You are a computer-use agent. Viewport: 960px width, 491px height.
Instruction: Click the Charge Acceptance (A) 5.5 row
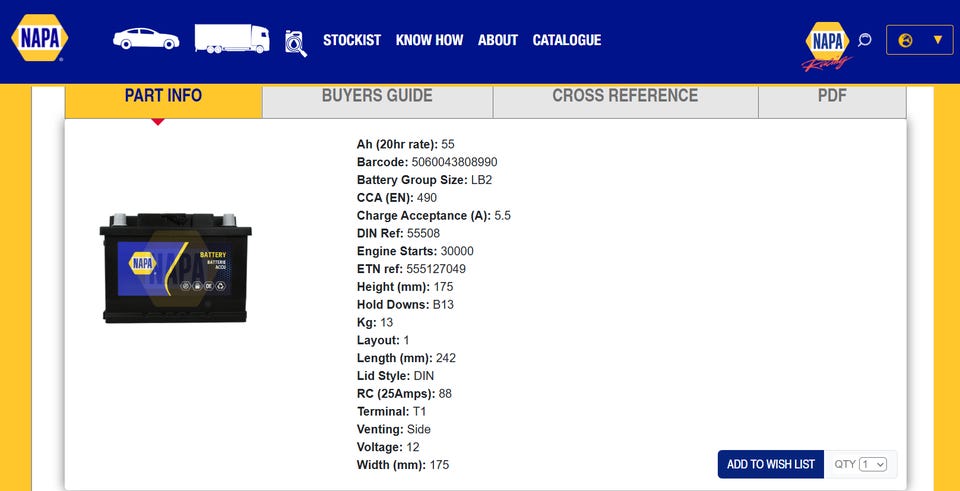pyautogui.click(x=433, y=216)
